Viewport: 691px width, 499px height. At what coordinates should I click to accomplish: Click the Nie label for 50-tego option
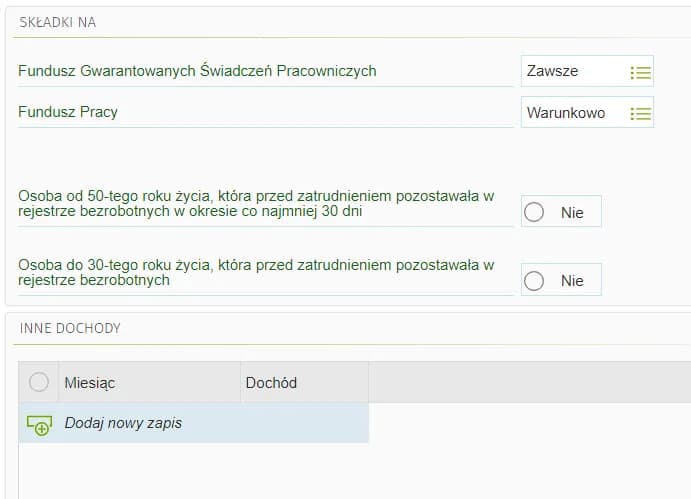[x=572, y=213]
